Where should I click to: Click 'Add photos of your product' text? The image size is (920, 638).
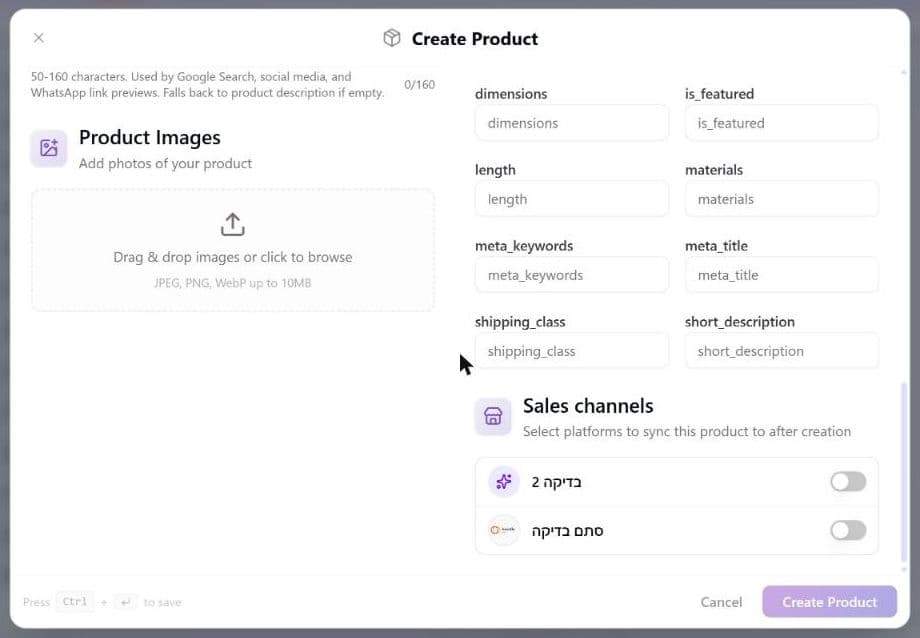pos(165,164)
